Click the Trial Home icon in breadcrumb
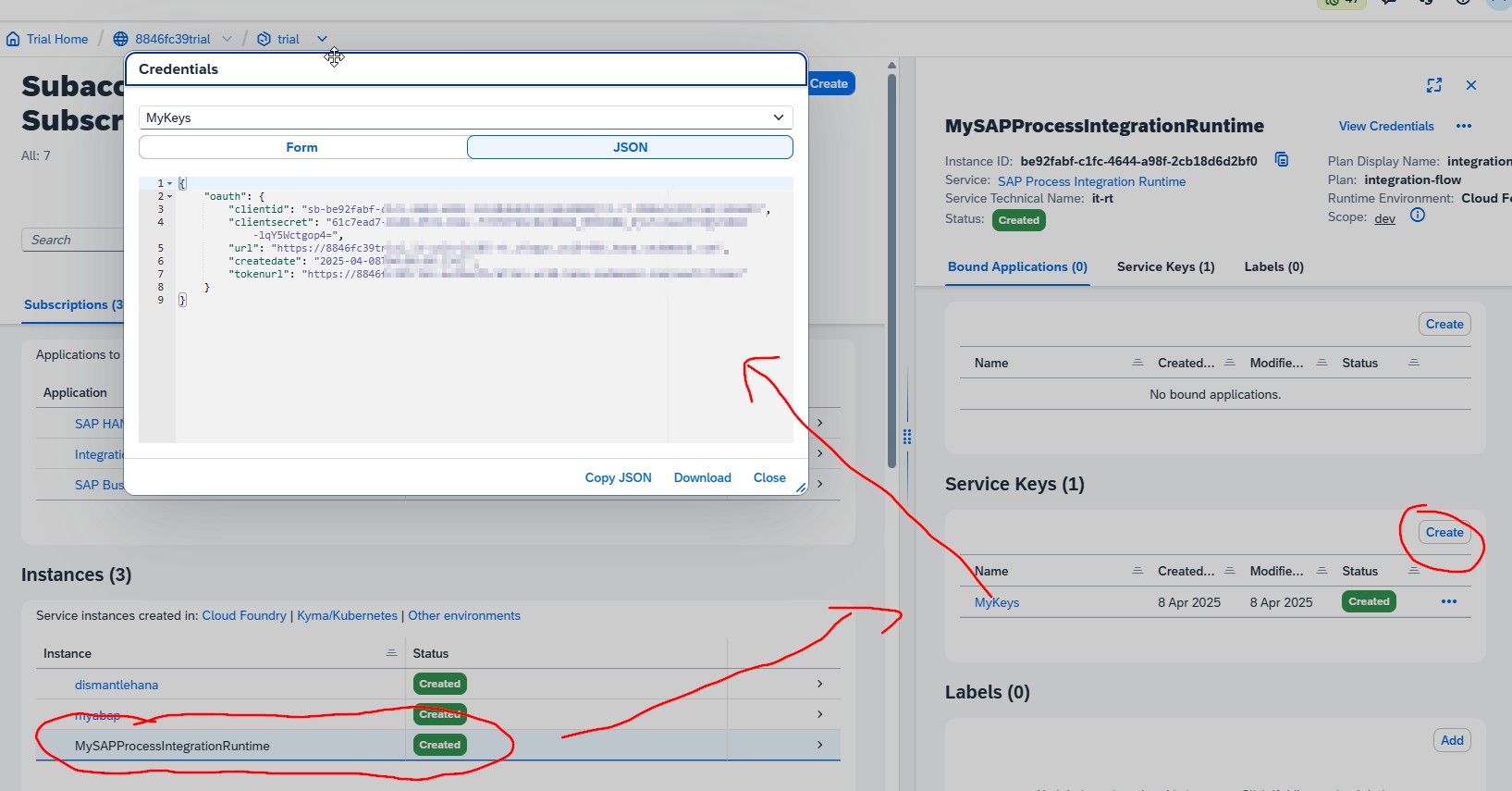This screenshot has width=1512, height=791. [13, 39]
